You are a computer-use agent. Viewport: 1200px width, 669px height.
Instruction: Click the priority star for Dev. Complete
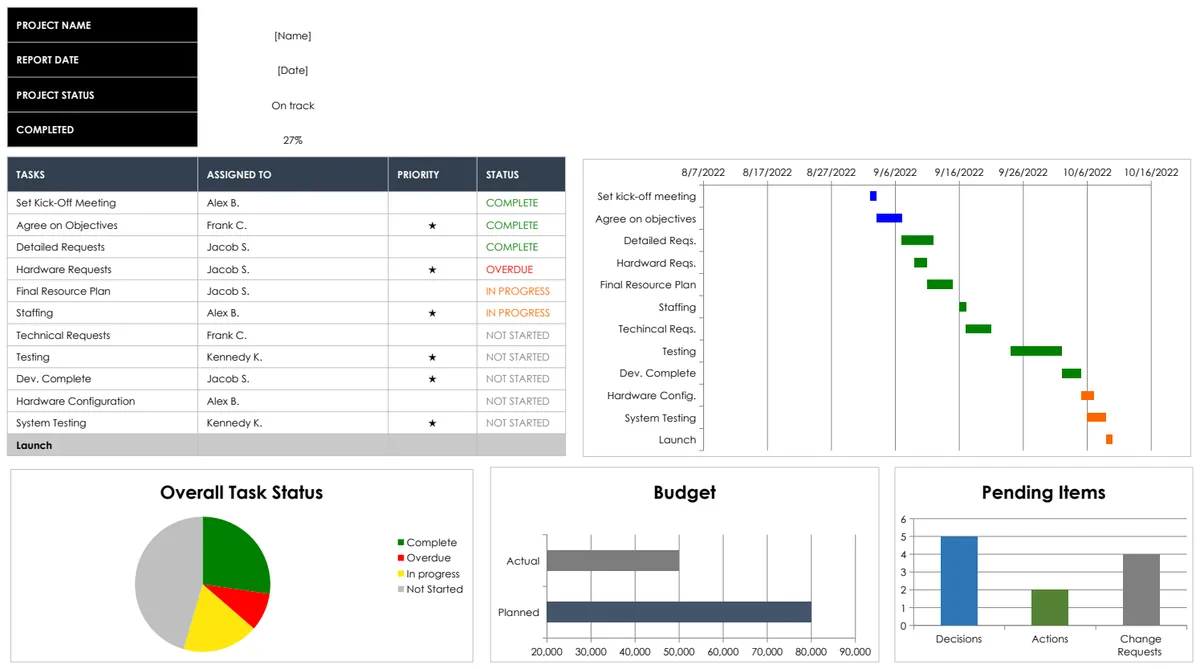coord(432,379)
